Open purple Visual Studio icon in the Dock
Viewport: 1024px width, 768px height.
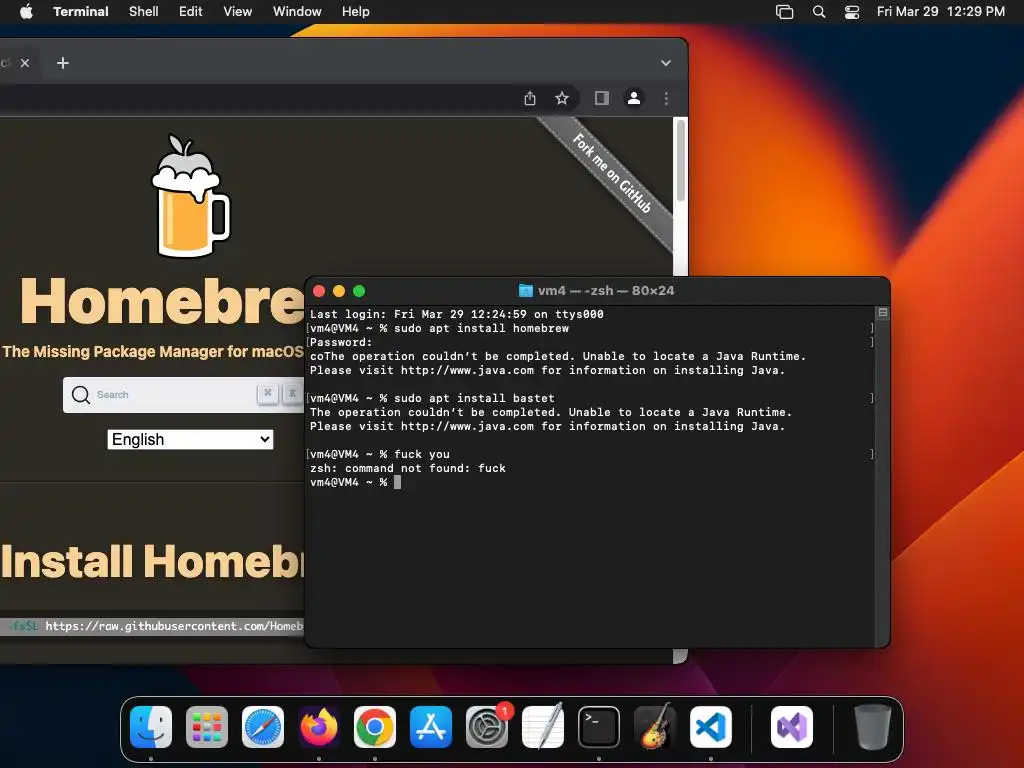[x=792, y=727]
